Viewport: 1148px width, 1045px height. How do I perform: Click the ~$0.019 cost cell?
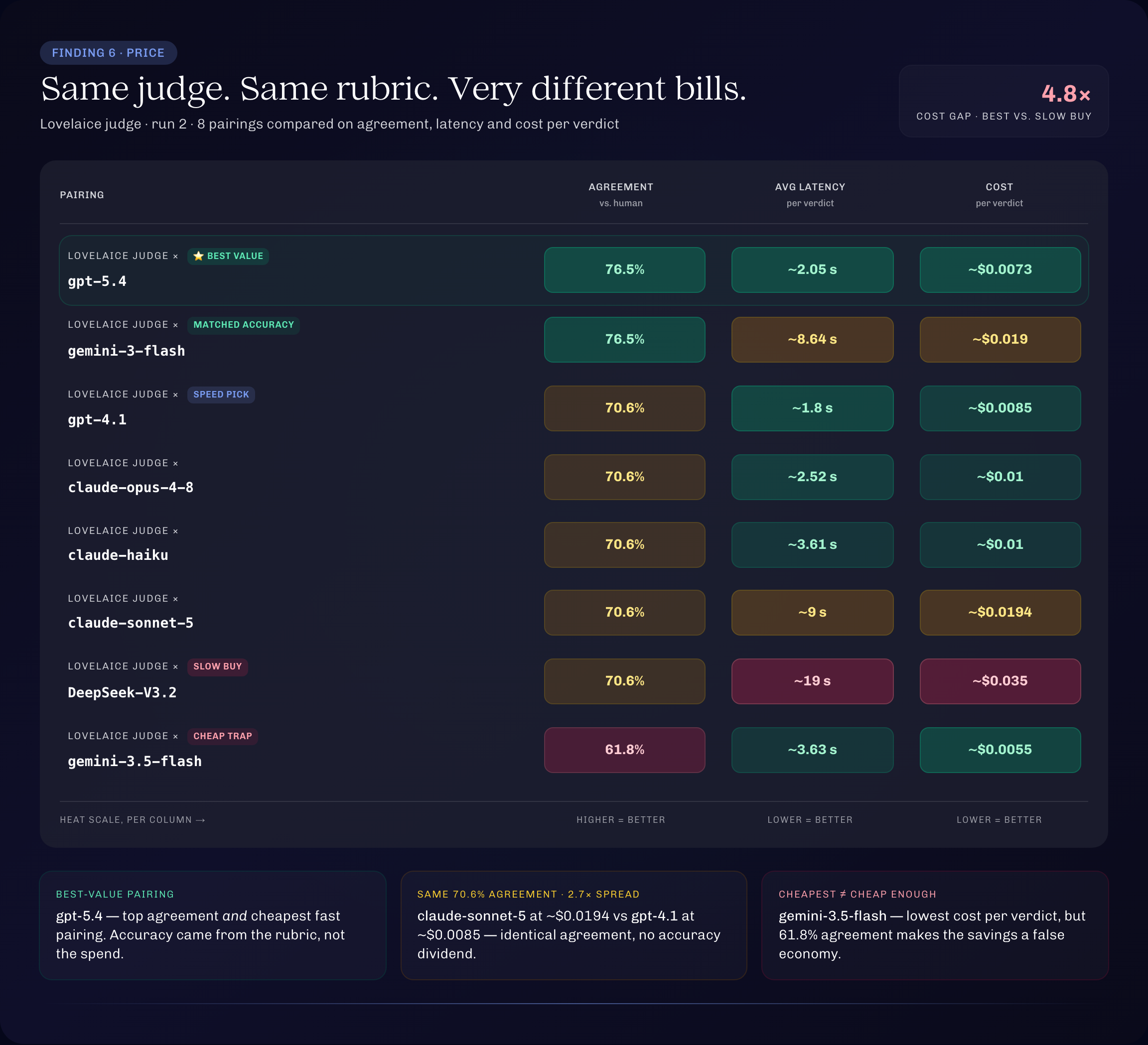coord(1000,339)
